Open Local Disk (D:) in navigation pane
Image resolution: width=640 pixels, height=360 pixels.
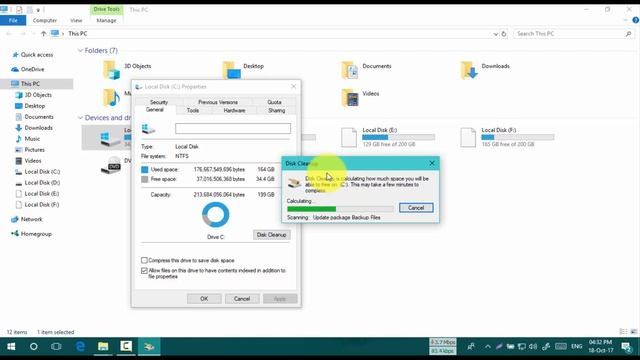[42, 183]
